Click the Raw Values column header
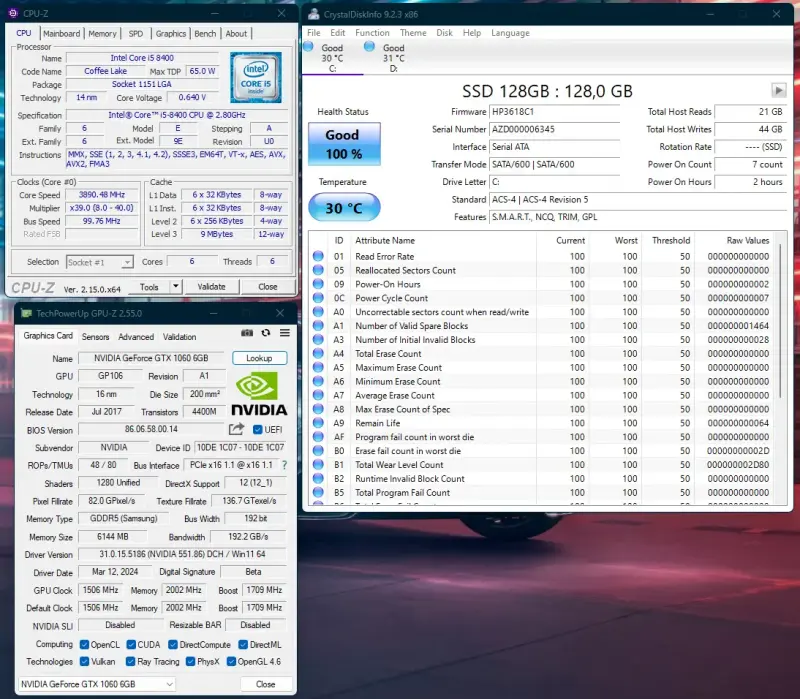The height and width of the screenshot is (699, 800). pyautogui.click(x=747, y=240)
